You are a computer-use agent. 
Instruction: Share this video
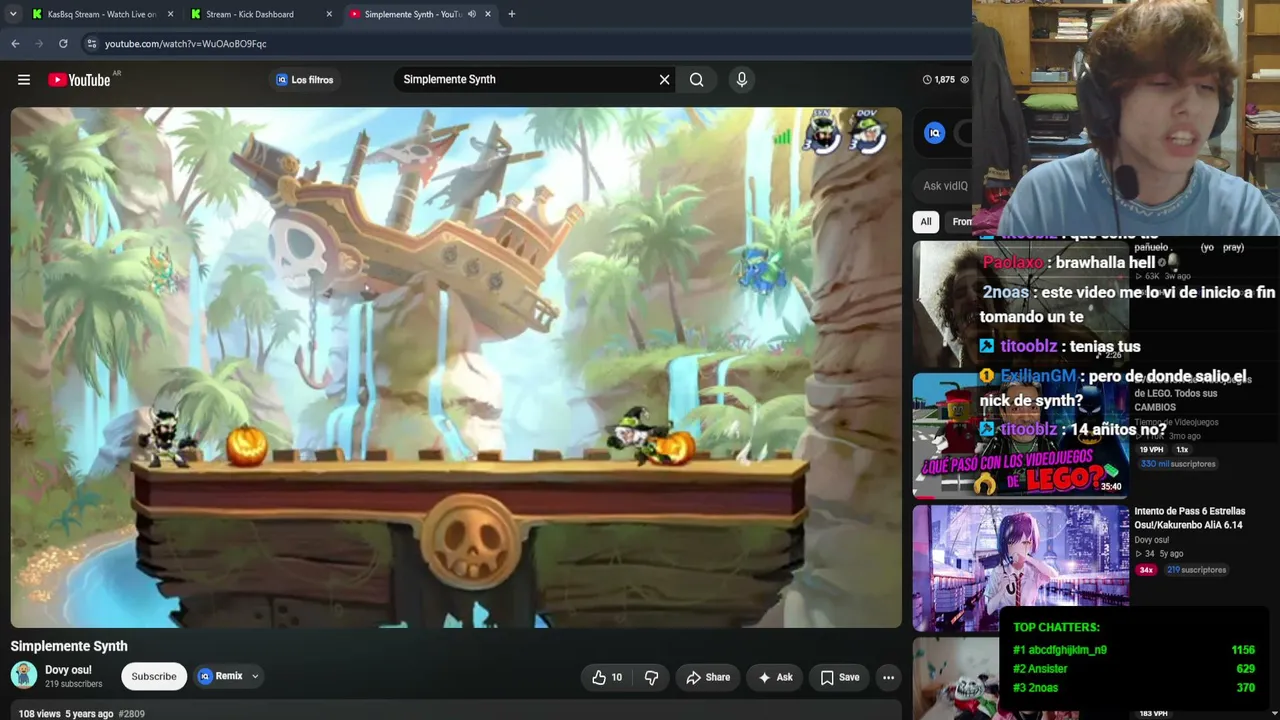708,677
